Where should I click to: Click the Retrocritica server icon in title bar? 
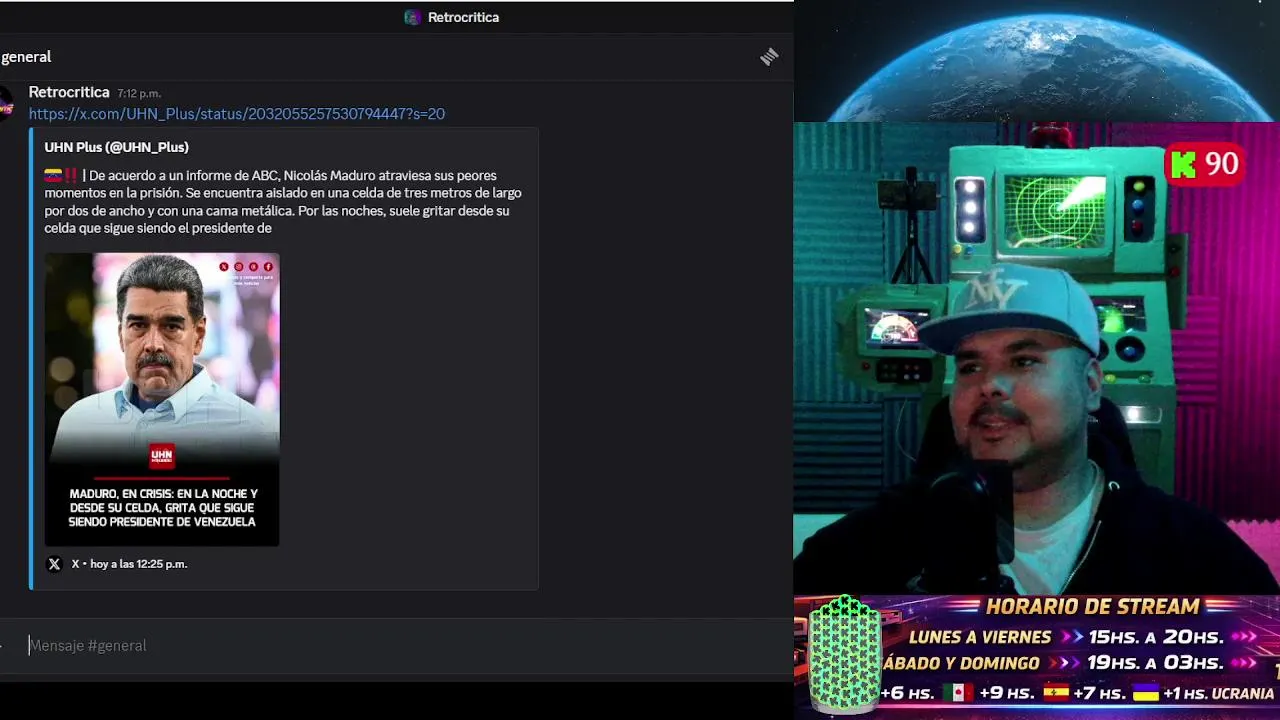pyautogui.click(x=412, y=17)
